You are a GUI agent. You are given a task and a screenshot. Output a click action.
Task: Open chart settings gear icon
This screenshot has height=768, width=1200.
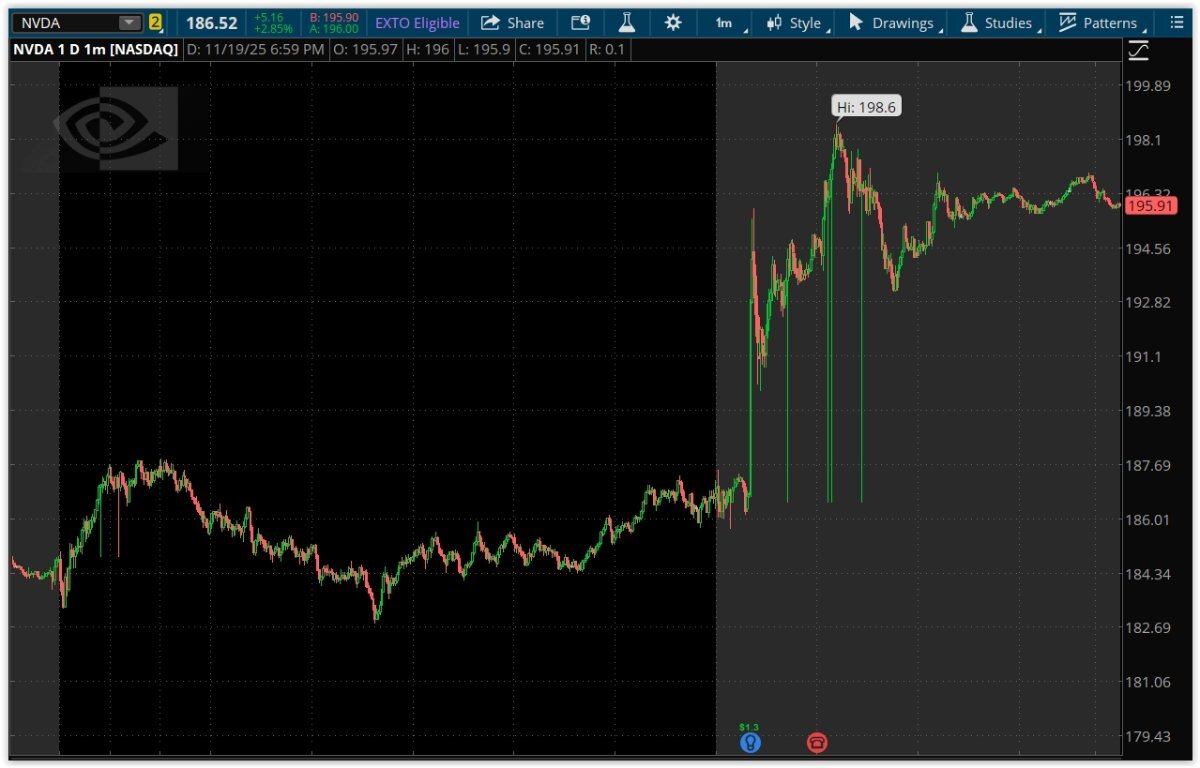pos(673,23)
